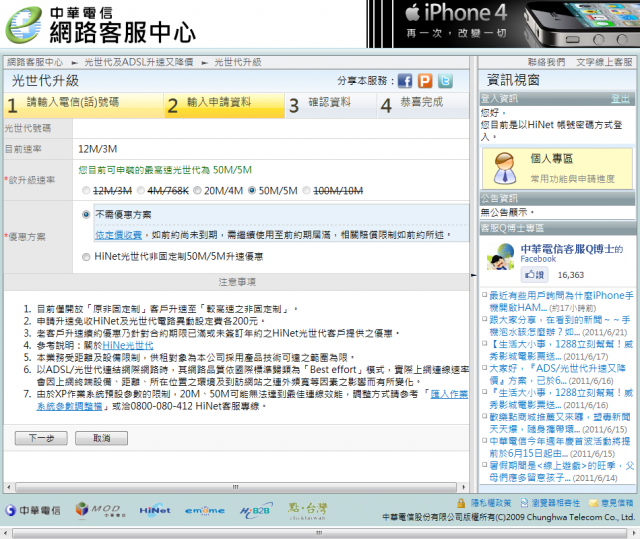
Task: Go to step 2 輸入申請資料
Action: click(x=224, y=105)
